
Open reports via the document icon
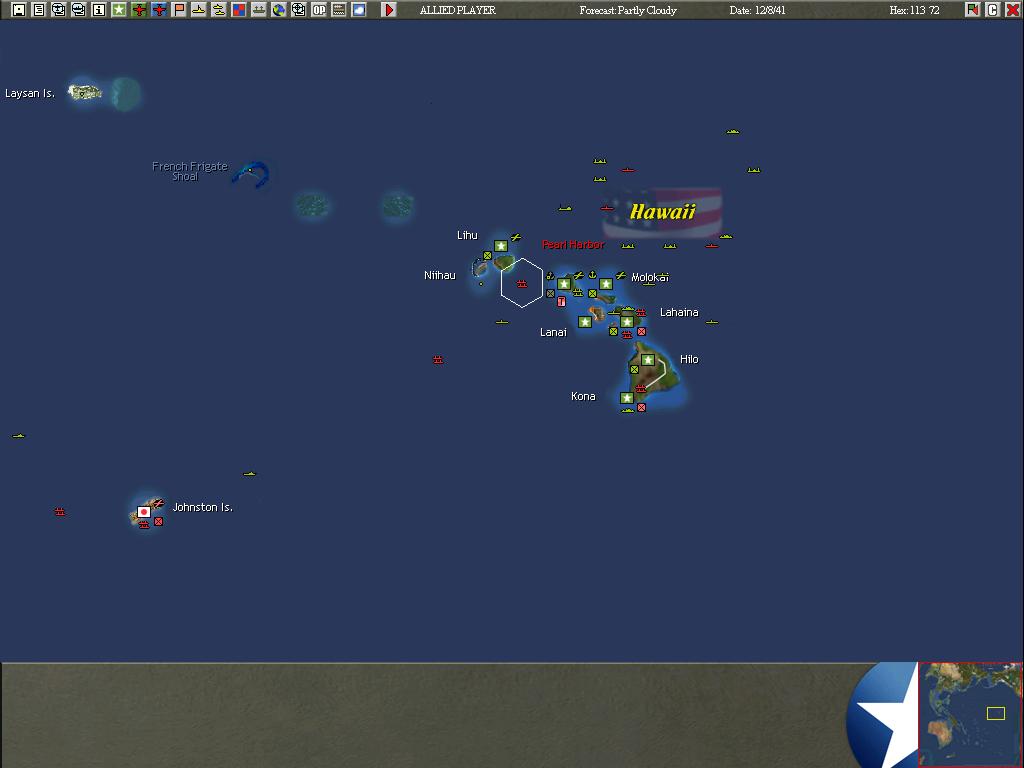click(37, 9)
